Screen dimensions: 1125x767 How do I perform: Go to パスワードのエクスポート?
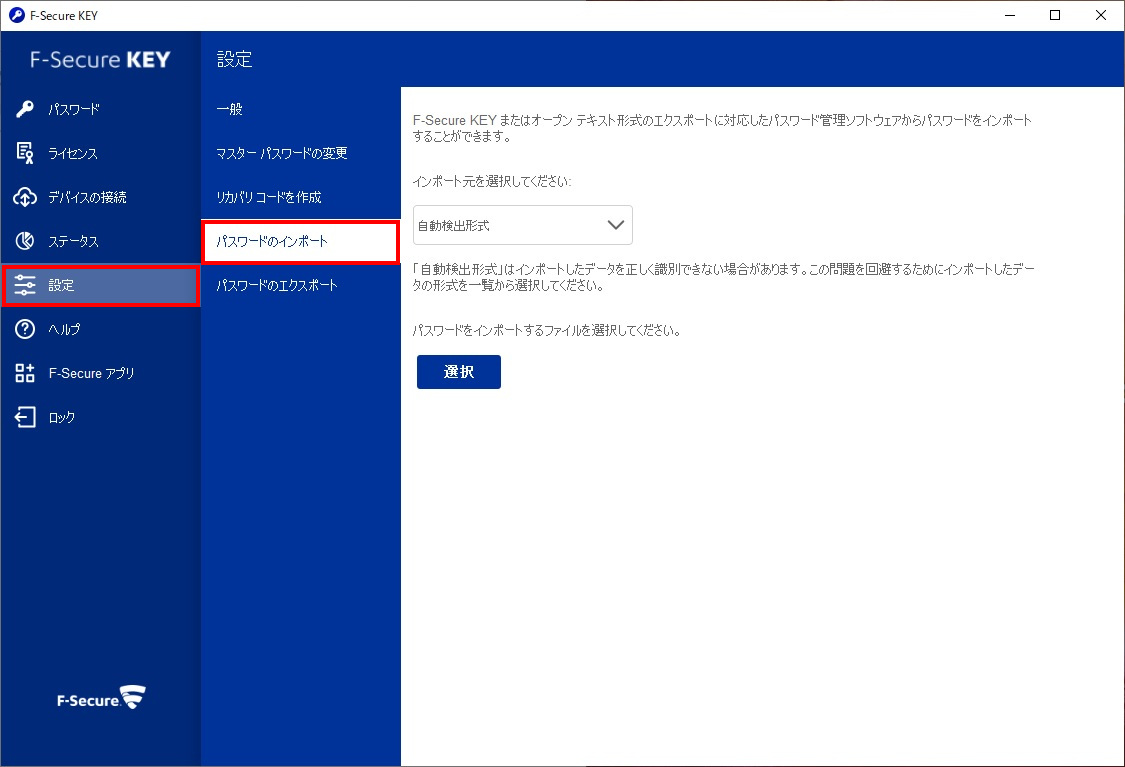(277, 285)
